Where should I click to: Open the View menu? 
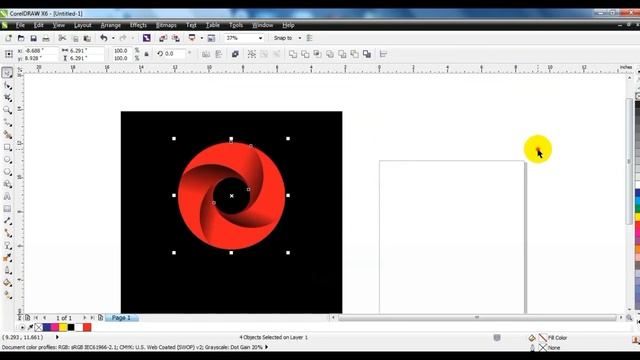59,25
